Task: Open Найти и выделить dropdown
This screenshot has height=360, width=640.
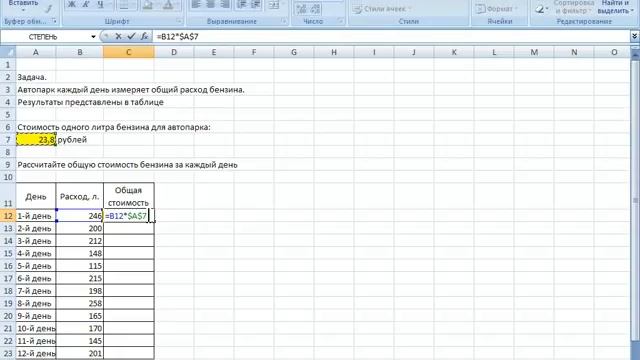Action: click(x=616, y=7)
